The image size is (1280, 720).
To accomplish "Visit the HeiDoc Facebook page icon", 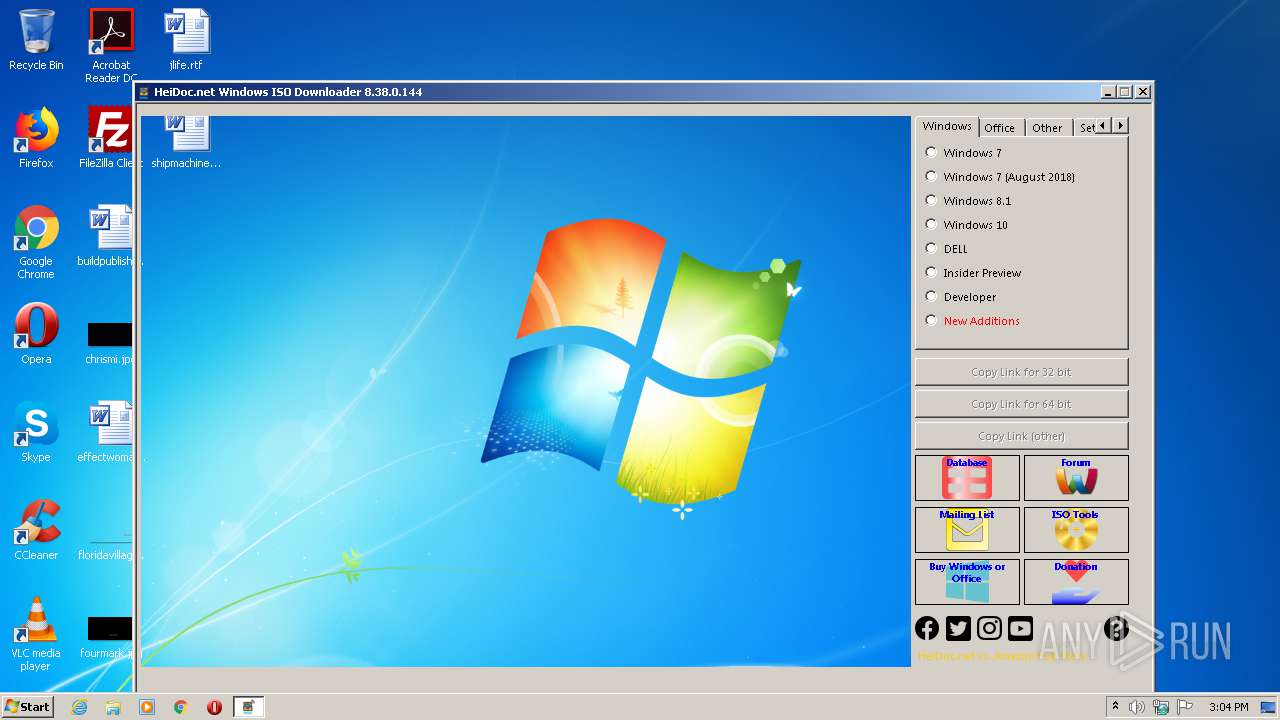I will pos(927,628).
